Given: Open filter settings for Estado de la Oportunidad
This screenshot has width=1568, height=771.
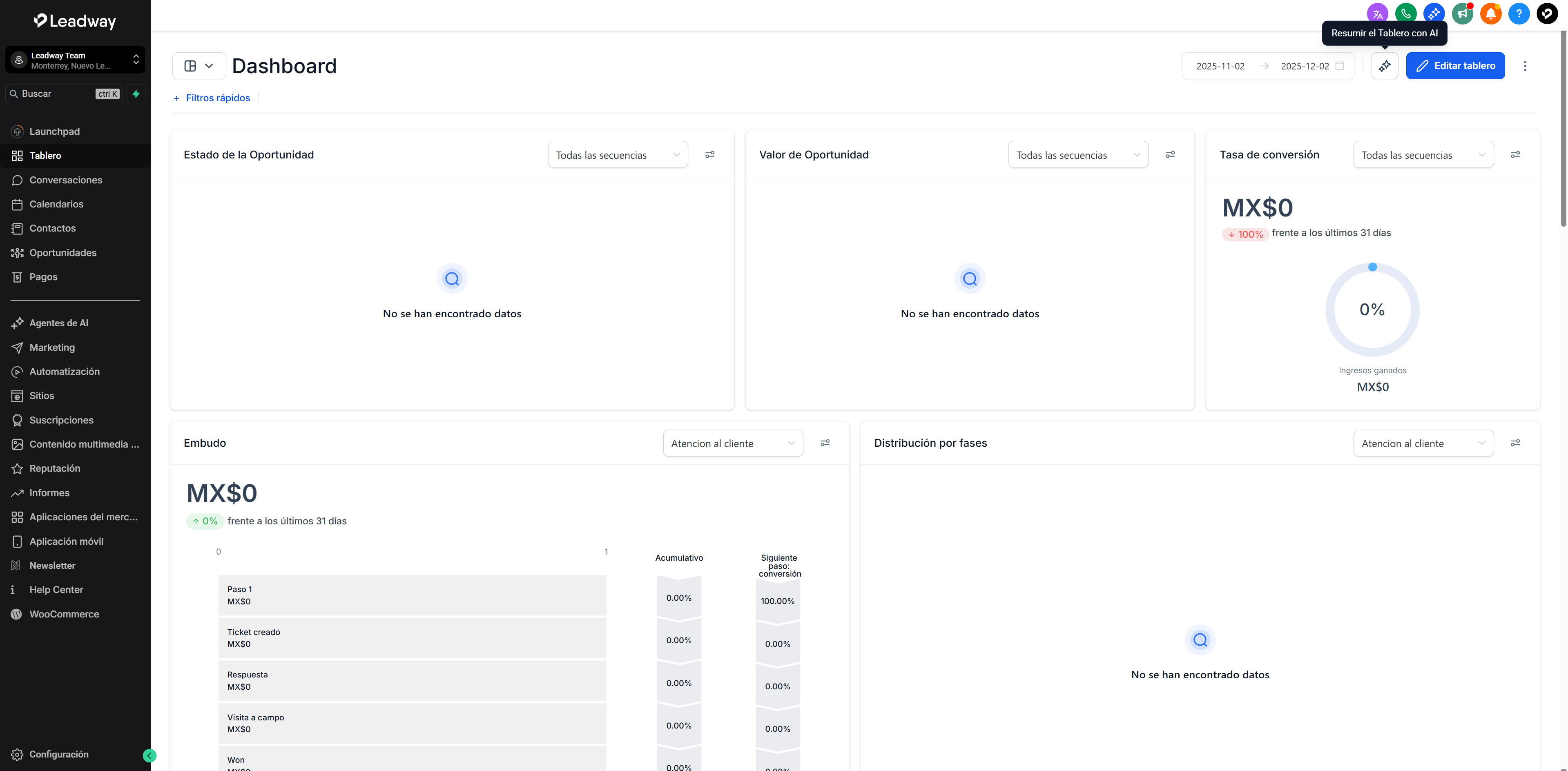Looking at the screenshot, I should pyautogui.click(x=710, y=154).
